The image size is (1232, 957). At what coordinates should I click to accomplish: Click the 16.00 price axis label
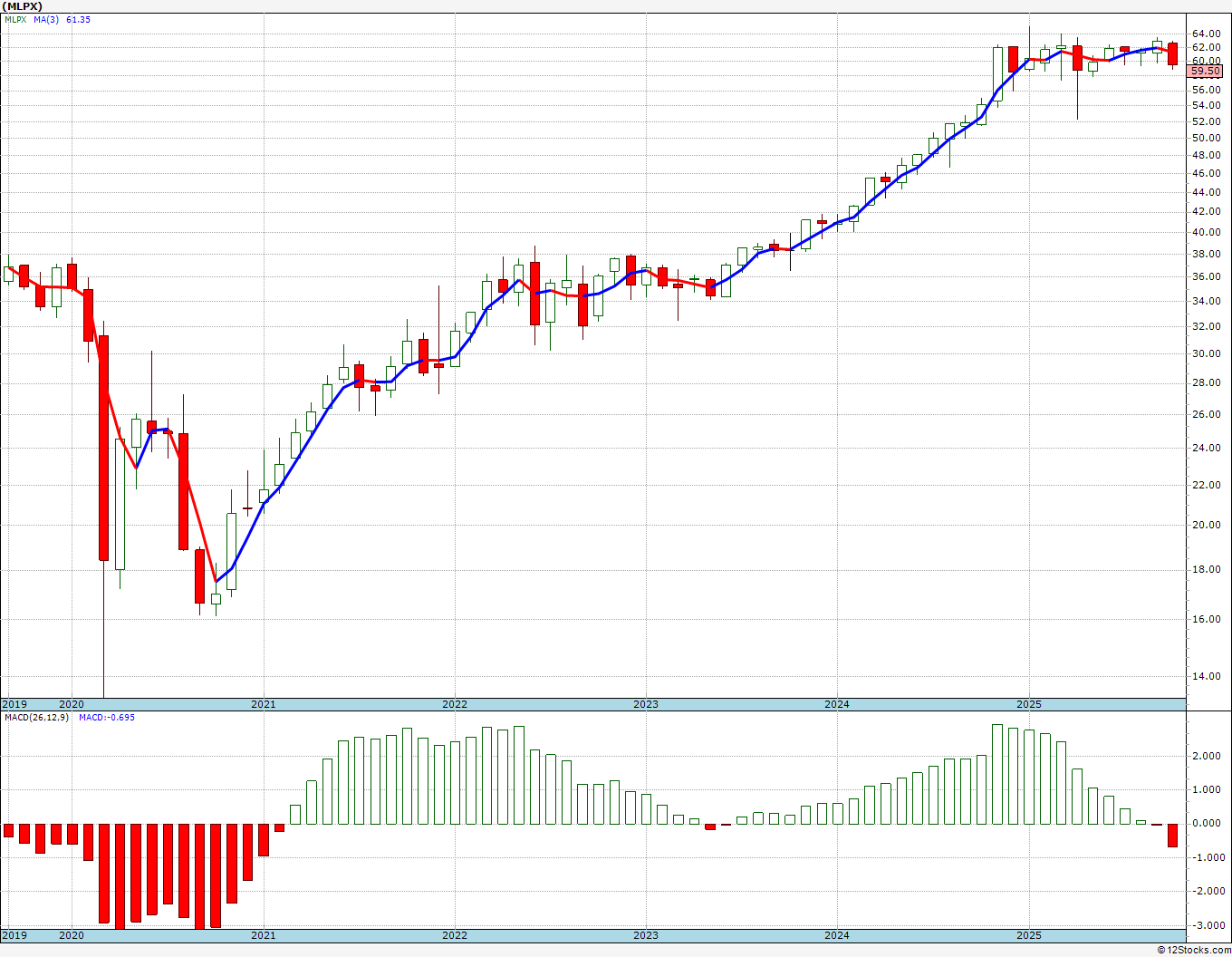[1206, 619]
